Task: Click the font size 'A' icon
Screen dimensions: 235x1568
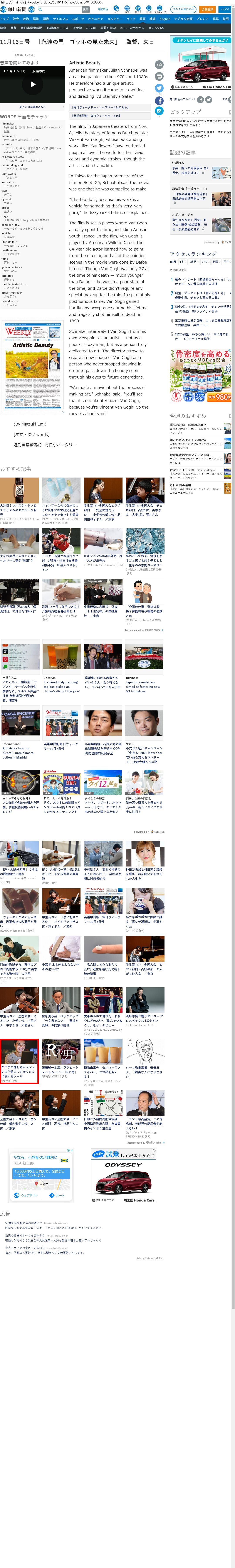Action: (159, 64)
